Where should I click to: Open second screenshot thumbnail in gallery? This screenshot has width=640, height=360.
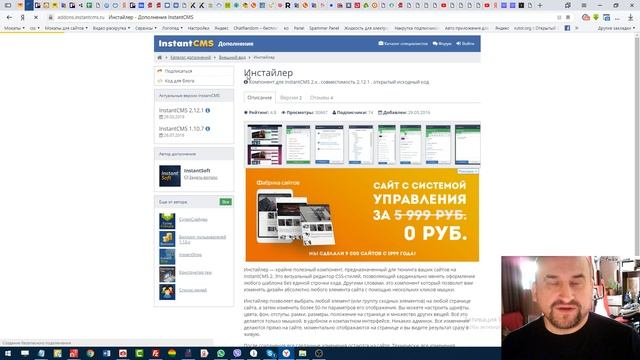click(298, 145)
